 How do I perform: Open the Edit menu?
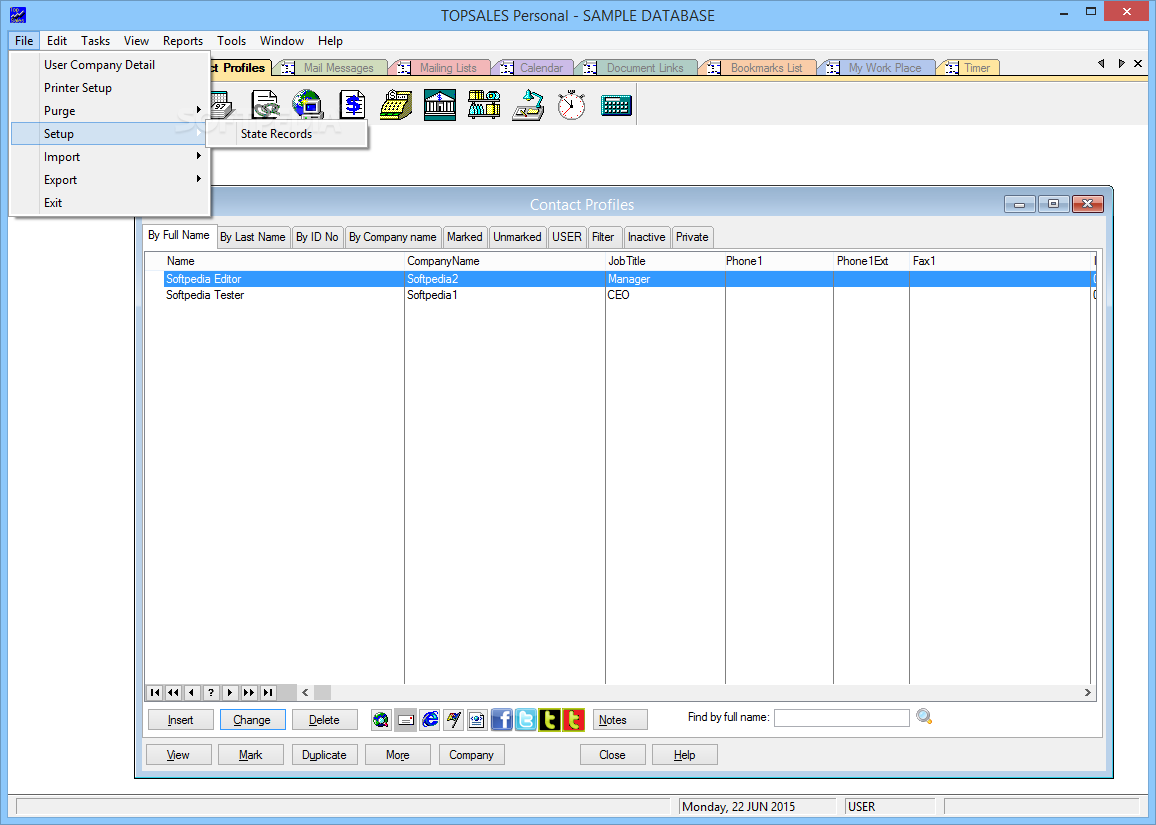pos(57,41)
